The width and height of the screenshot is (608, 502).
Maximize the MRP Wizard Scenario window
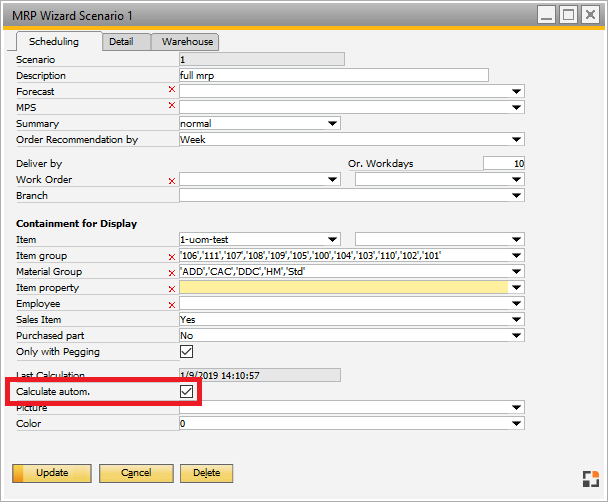click(568, 15)
